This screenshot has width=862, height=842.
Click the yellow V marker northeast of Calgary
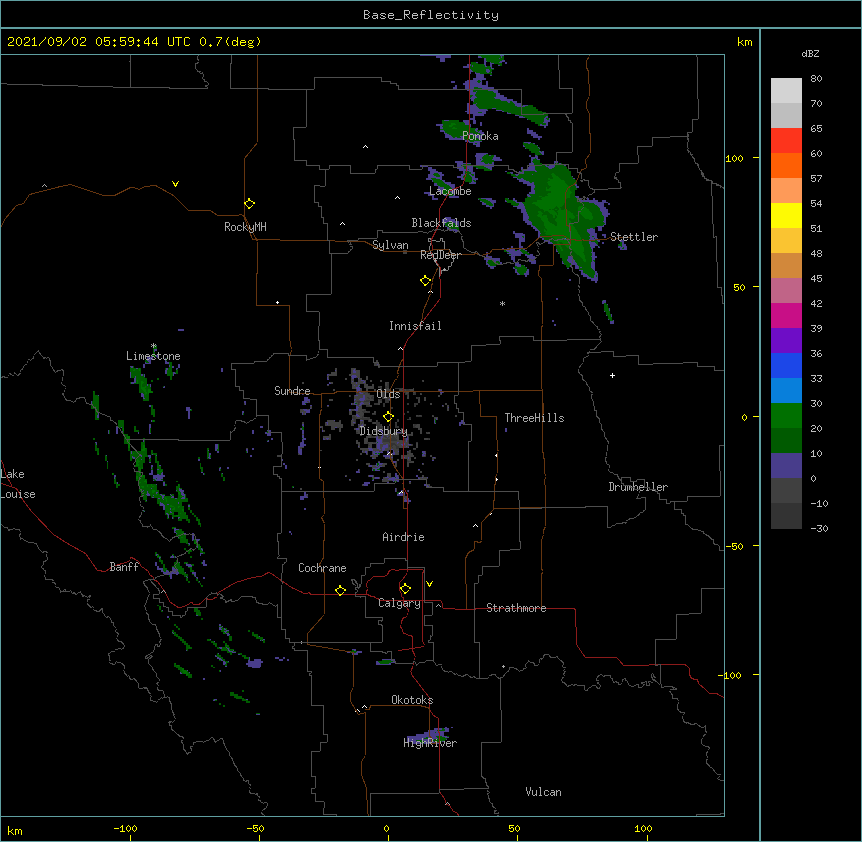(x=429, y=584)
